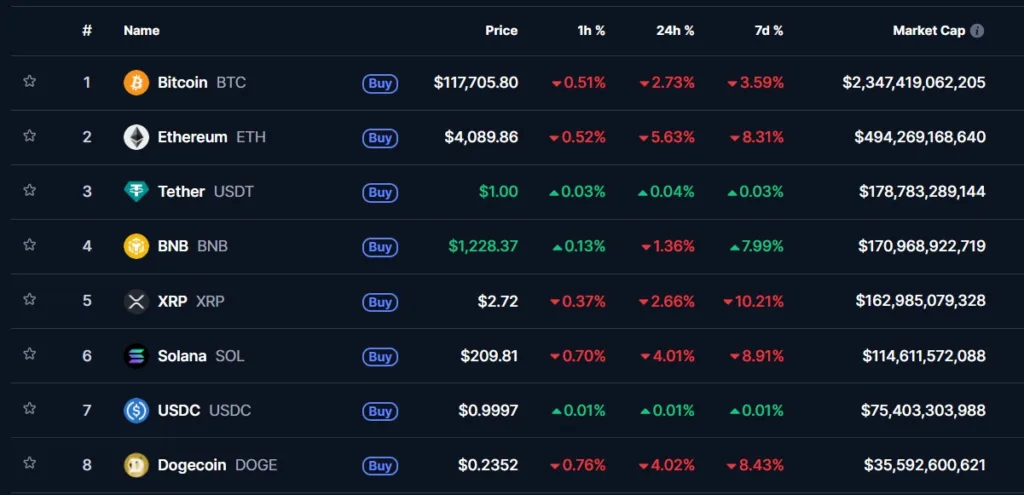1024x495 pixels.
Task: Sort by the 1h % column header
Action: click(591, 31)
